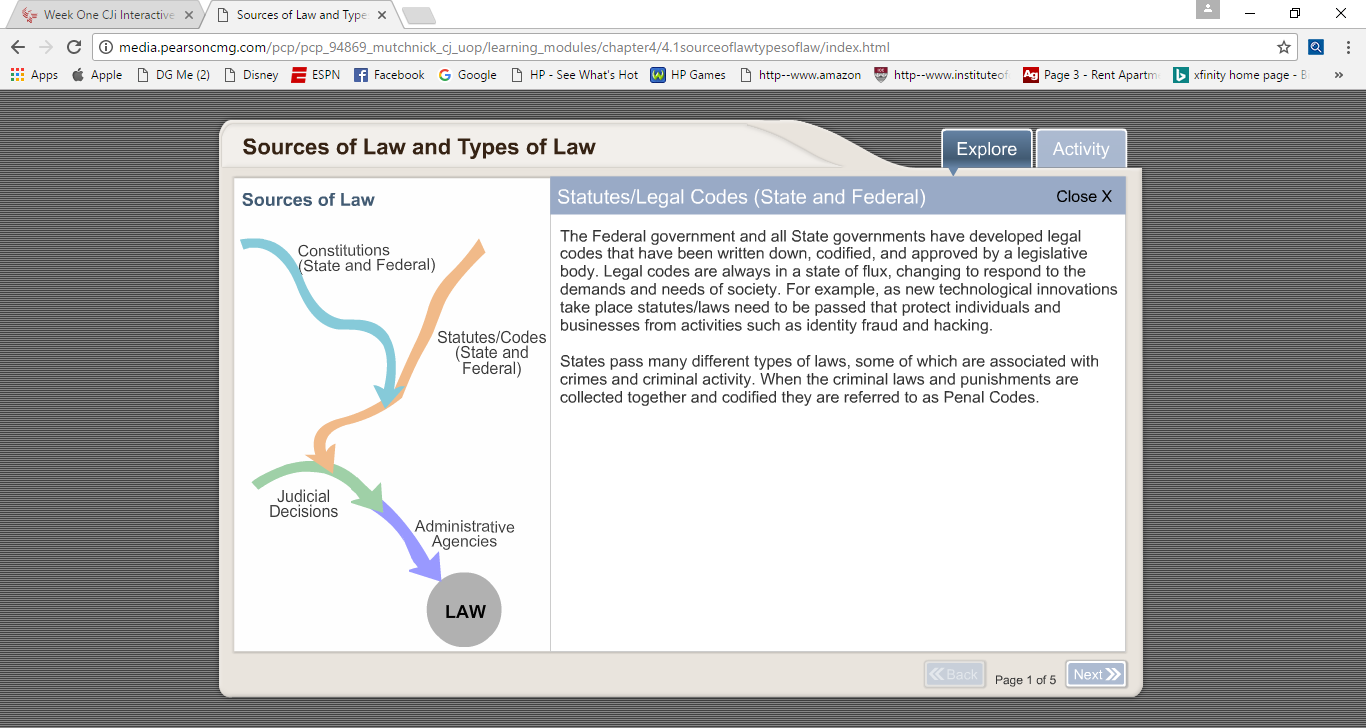Open the Apps grid shortcut in the bookmarks bar
Image resolution: width=1366 pixels, height=728 pixels.
pos(34,75)
